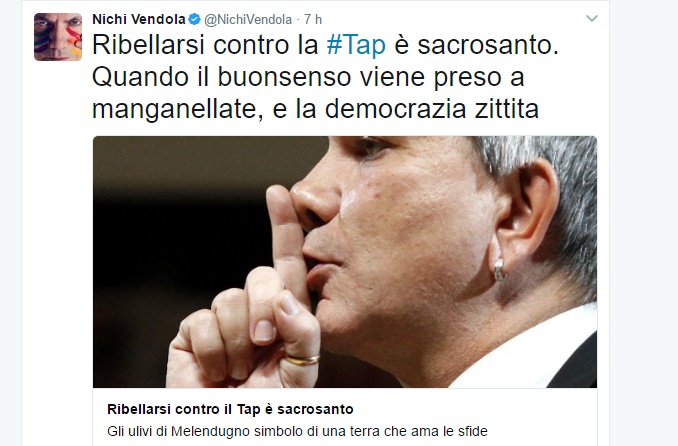Click the raised index finger in the photo

click(285, 238)
